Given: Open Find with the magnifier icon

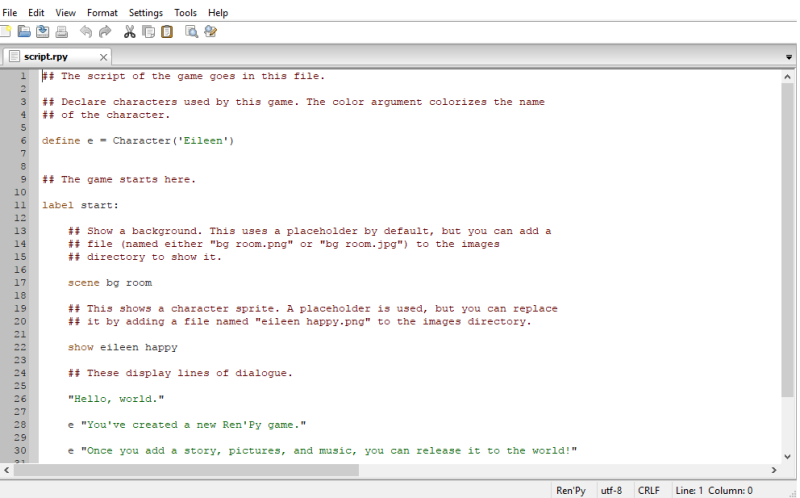Looking at the screenshot, I should pyautogui.click(x=191, y=32).
